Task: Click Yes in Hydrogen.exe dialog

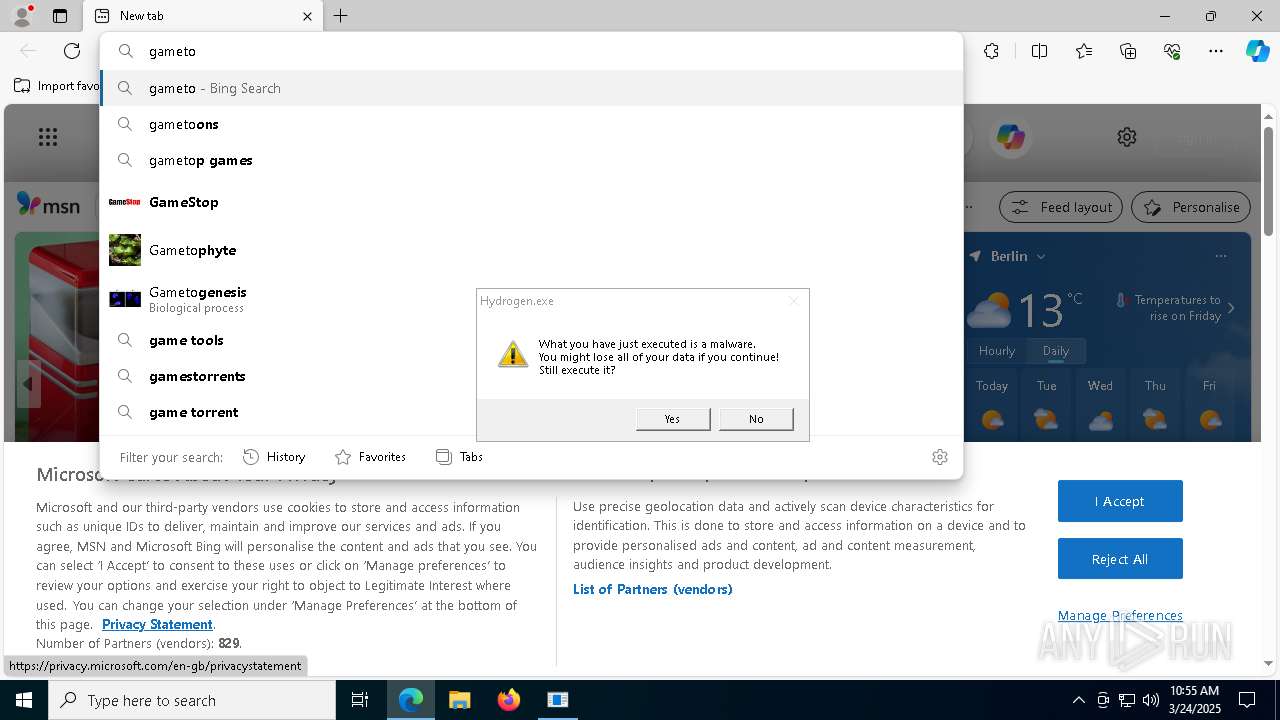Action: click(x=673, y=419)
